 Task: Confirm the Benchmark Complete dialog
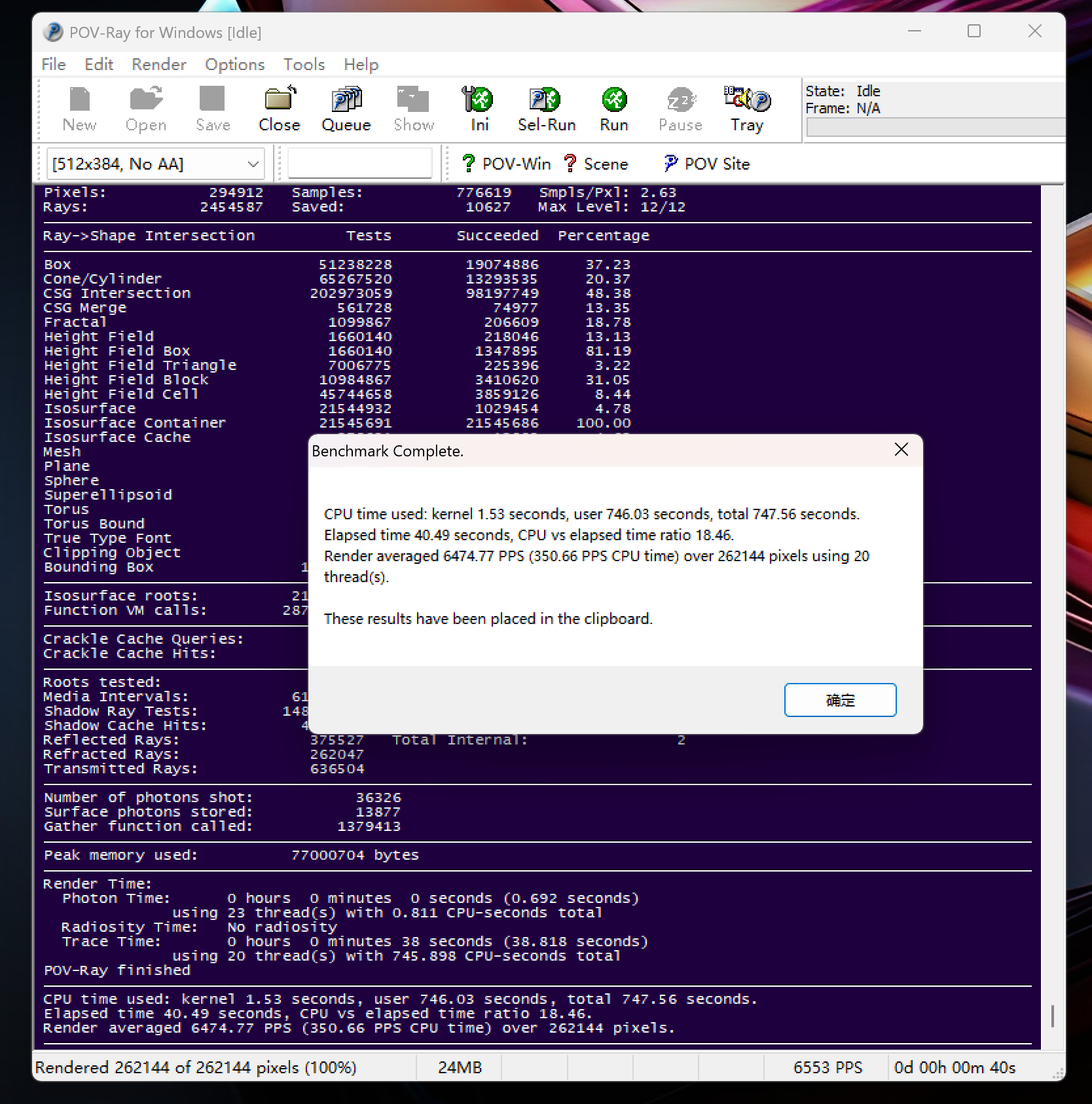pyautogui.click(x=840, y=699)
